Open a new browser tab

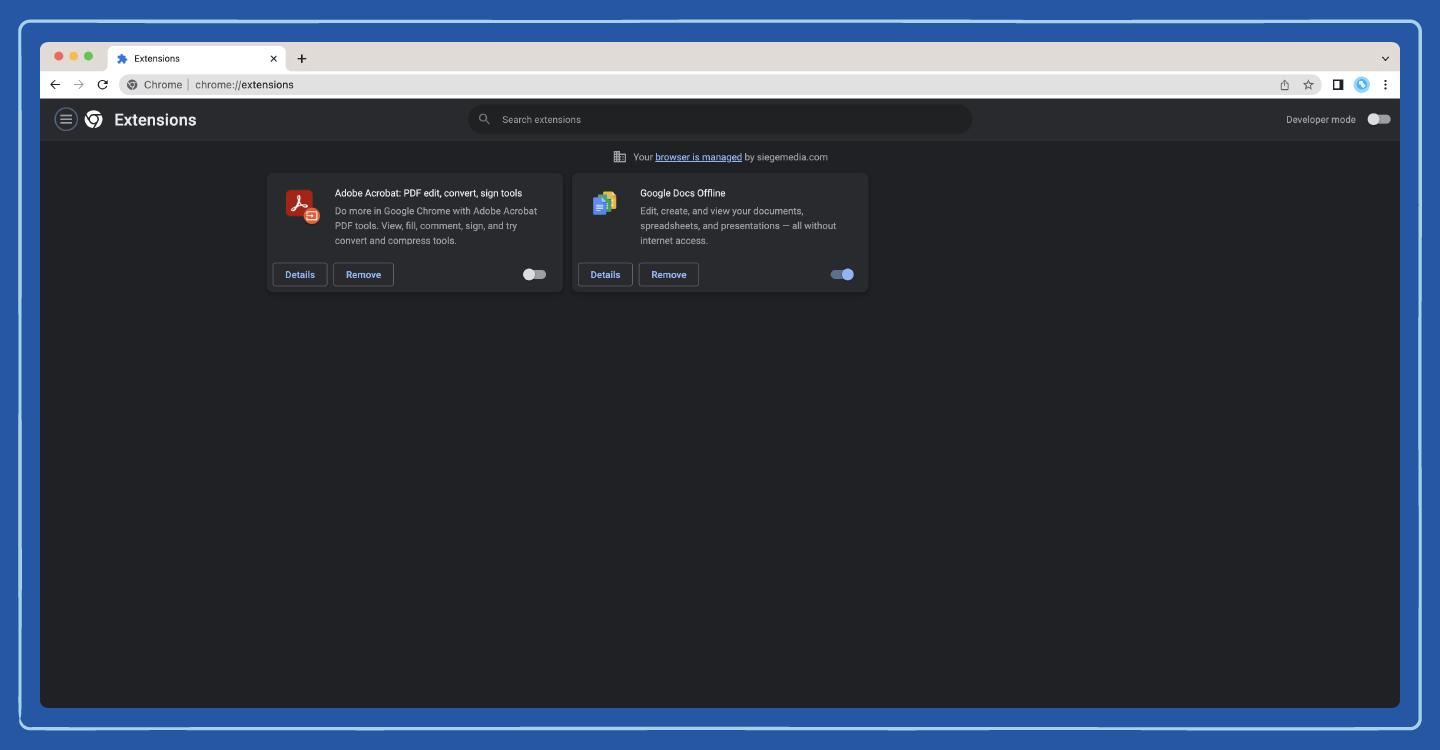pyautogui.click(x=302, y=58)
